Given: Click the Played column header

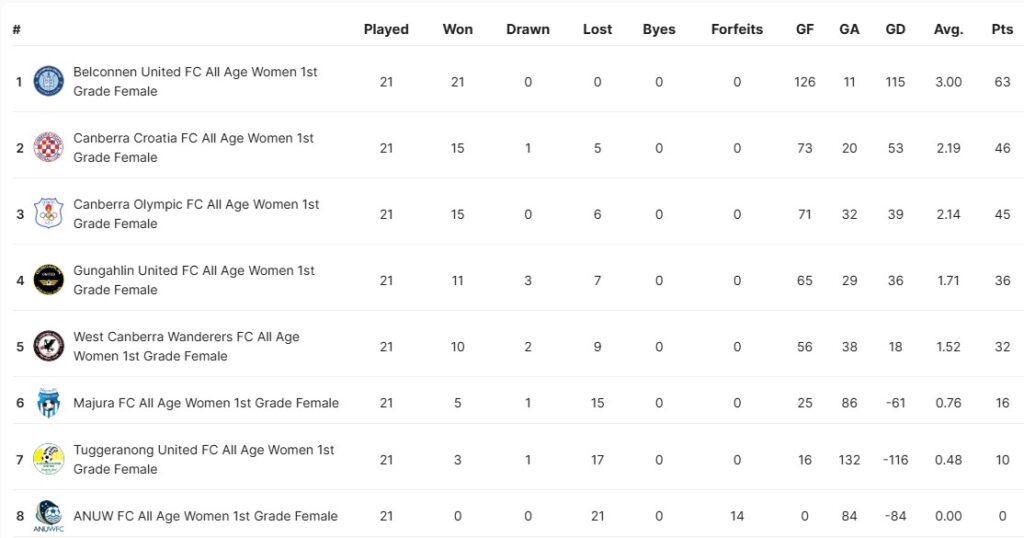Looking at the screenshot, I should pyautogui.click(x=386, y=29).
